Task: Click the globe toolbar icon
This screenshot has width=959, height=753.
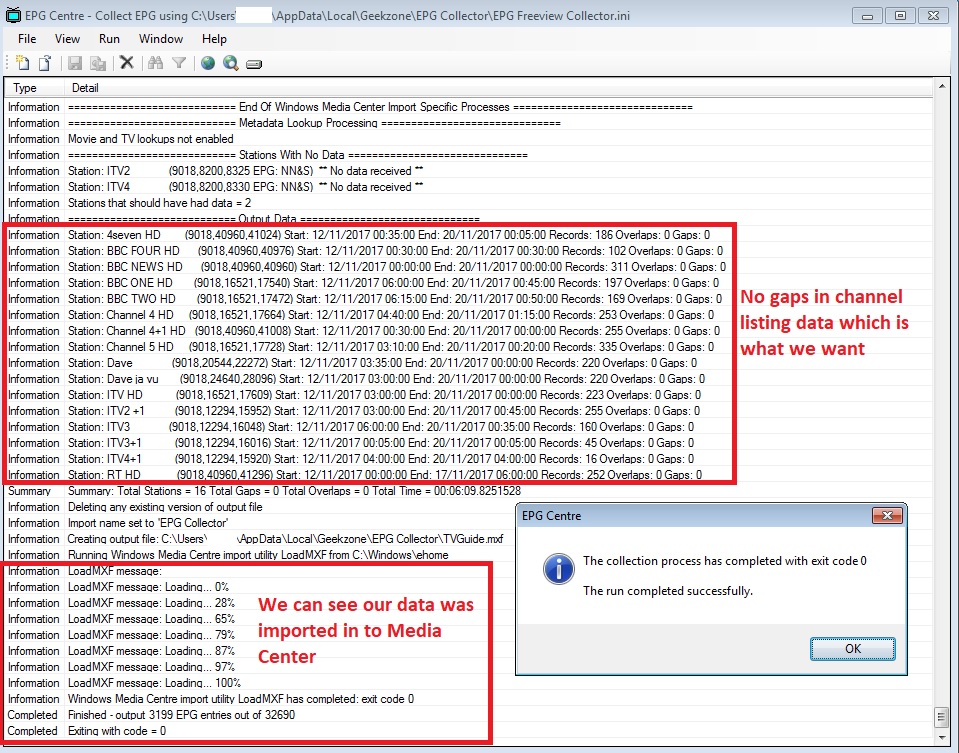Action: coord(208,63)
